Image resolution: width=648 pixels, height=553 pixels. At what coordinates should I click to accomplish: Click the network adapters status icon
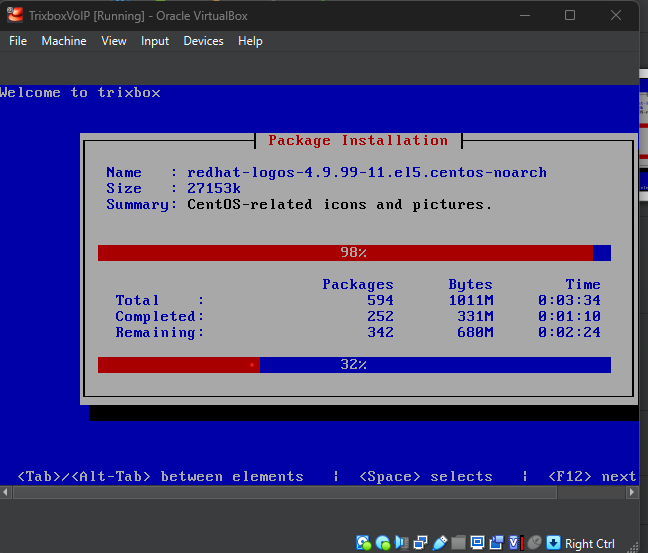click(420, 543)
